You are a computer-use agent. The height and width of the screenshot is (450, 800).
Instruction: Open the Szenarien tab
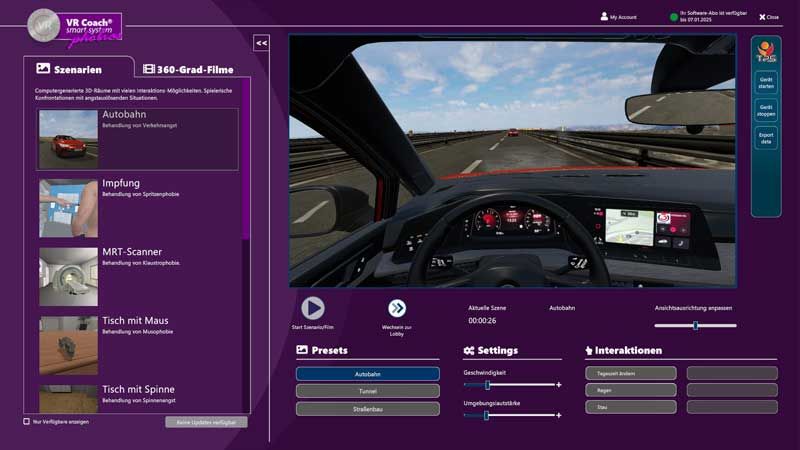[79, 68]
